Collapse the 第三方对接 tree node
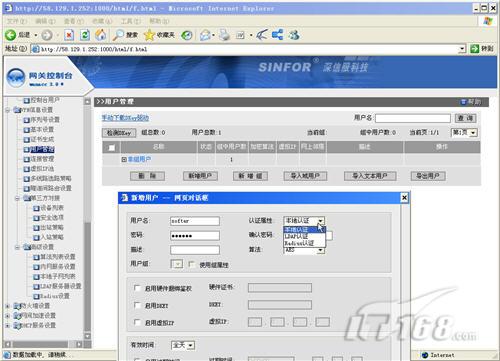 (x=17, y=198)
